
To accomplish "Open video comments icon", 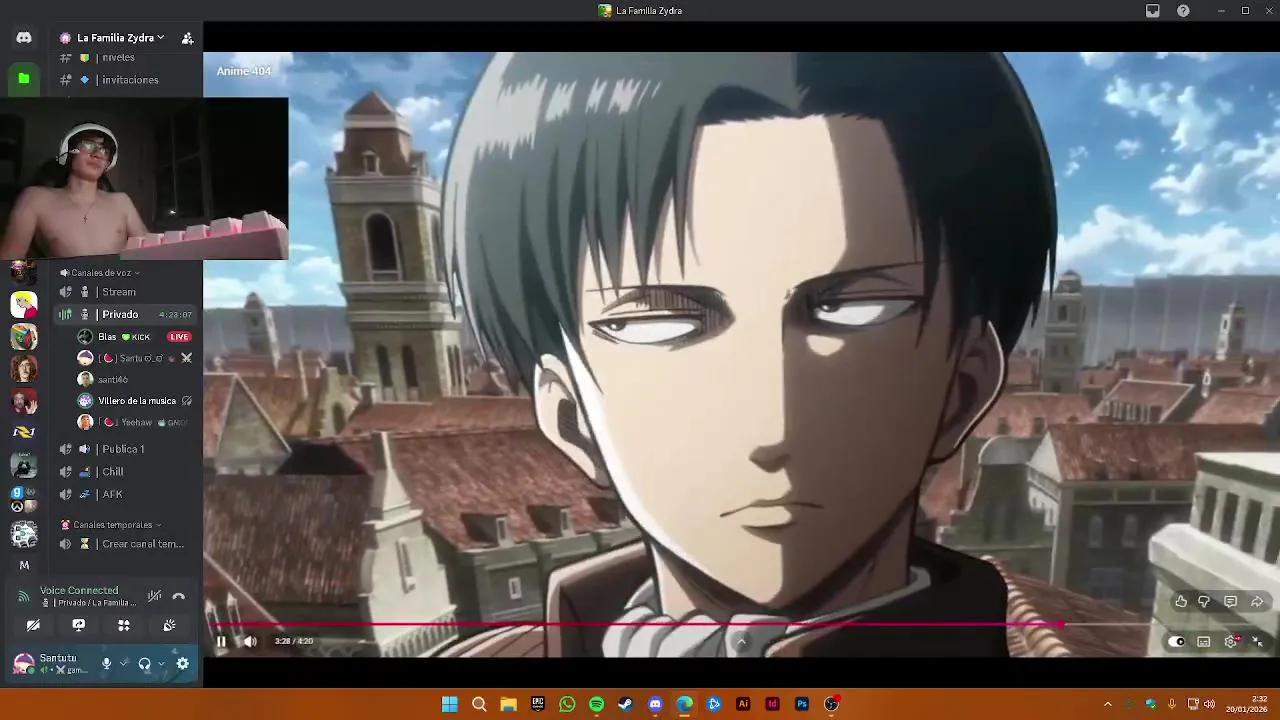I will pyautogui.click(x=1230, y=602).
